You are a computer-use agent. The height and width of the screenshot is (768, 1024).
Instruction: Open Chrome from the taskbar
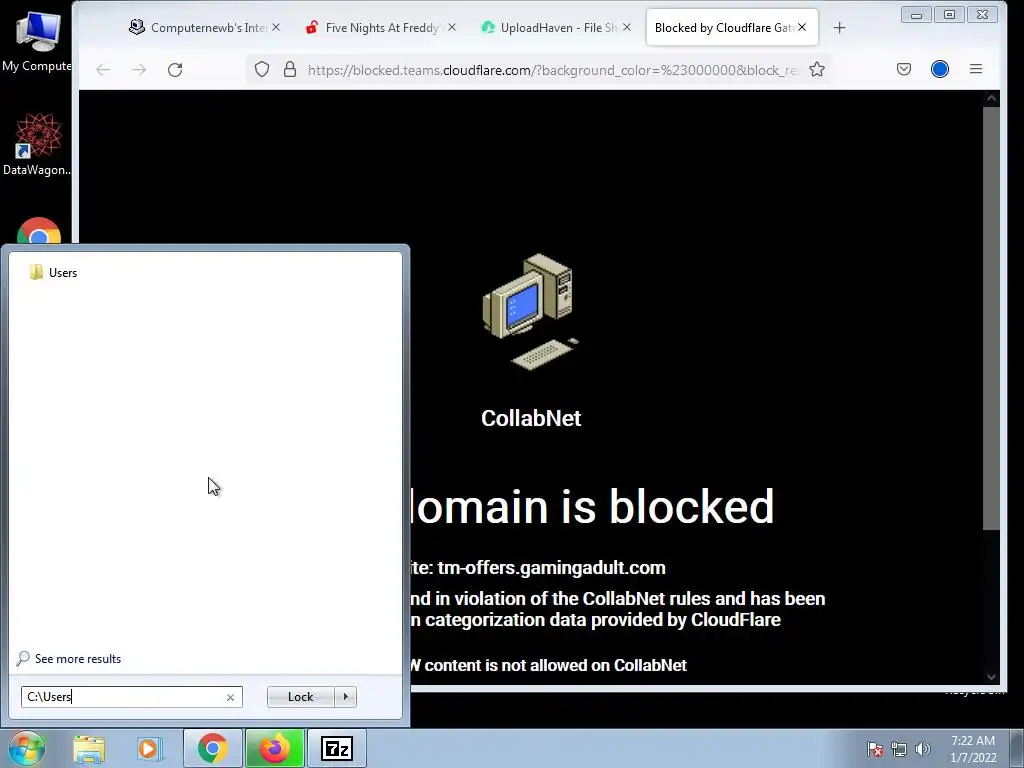click(212, 748)
